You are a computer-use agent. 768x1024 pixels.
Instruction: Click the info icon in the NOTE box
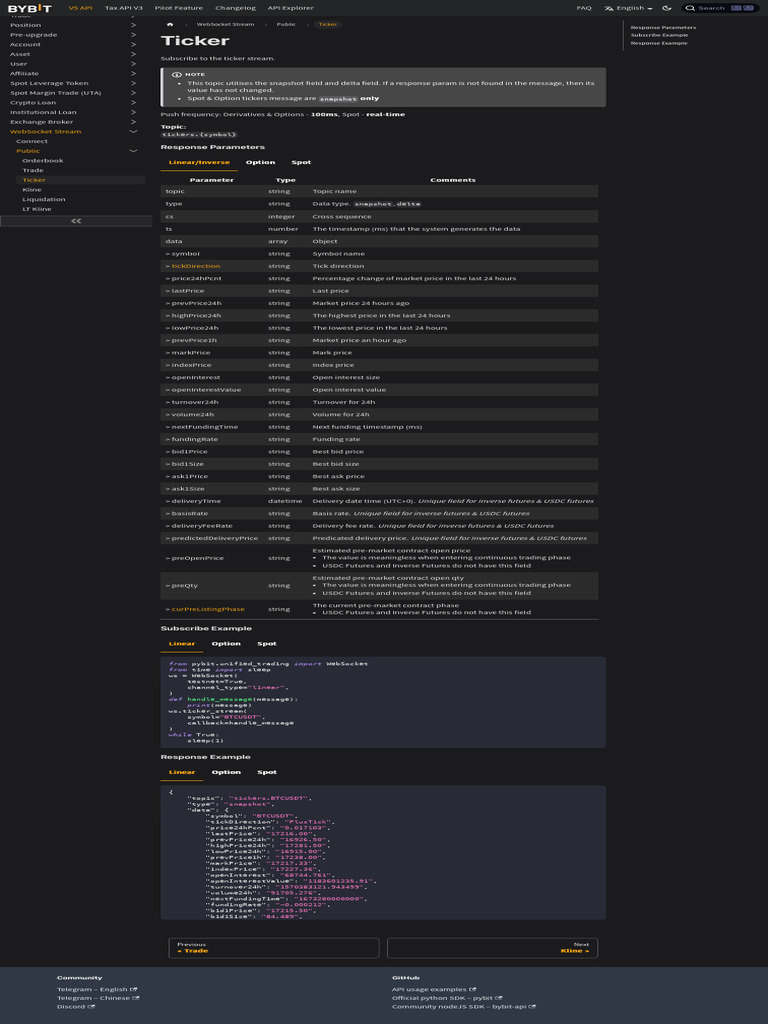click(176, 74)
